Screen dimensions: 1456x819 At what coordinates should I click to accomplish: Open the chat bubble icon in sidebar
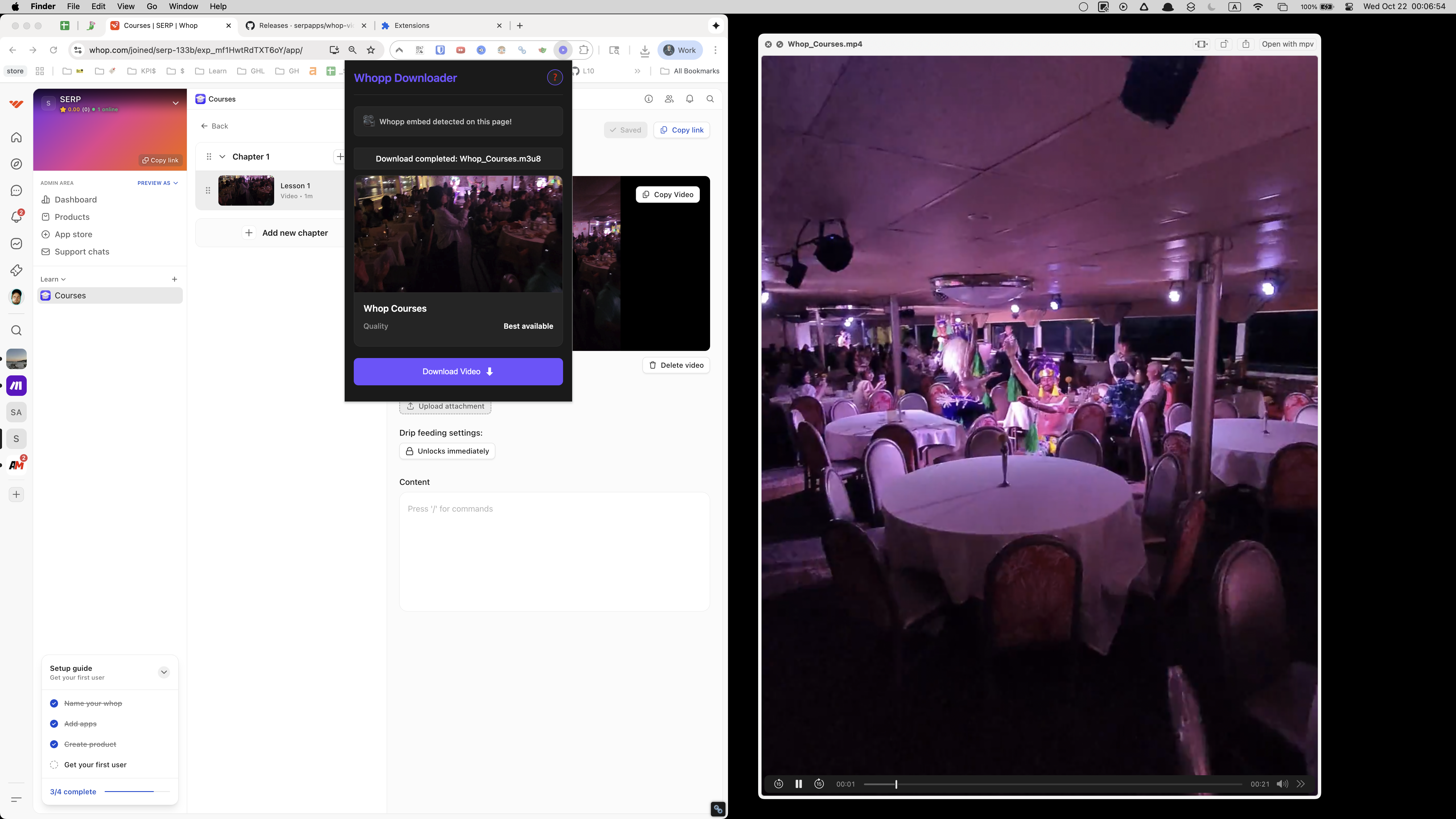pyautogui.click(x=16, y=191)
